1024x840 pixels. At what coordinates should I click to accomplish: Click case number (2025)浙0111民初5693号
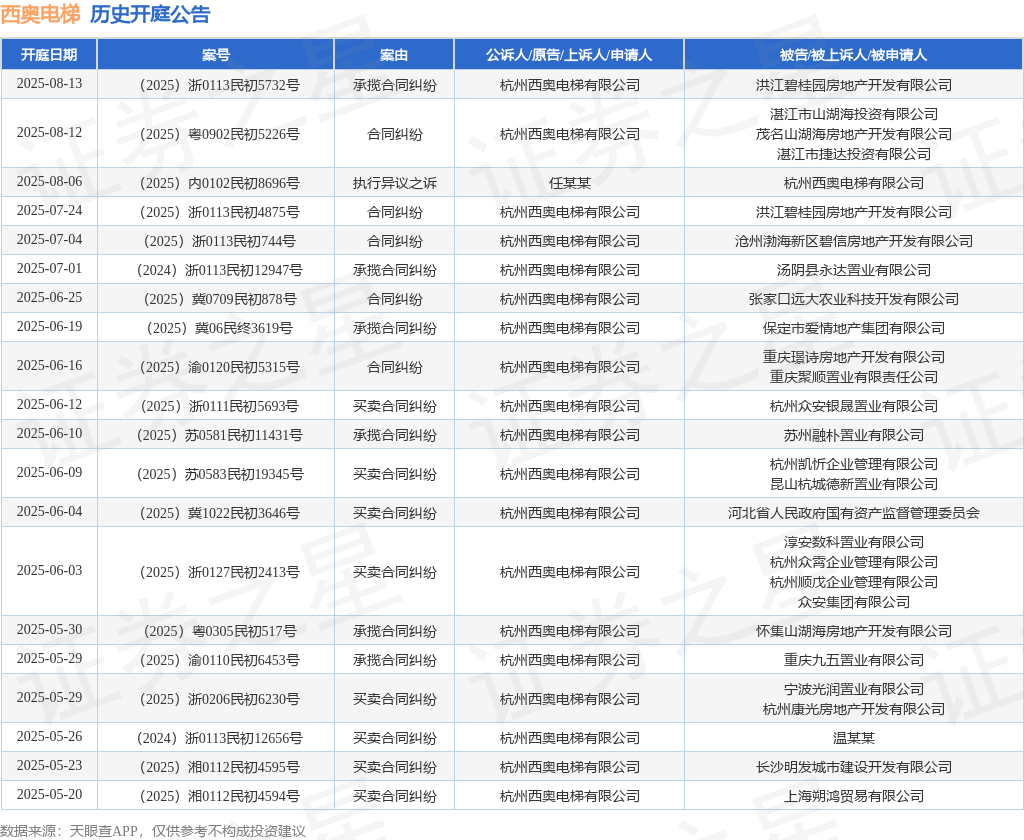[219, 406]
